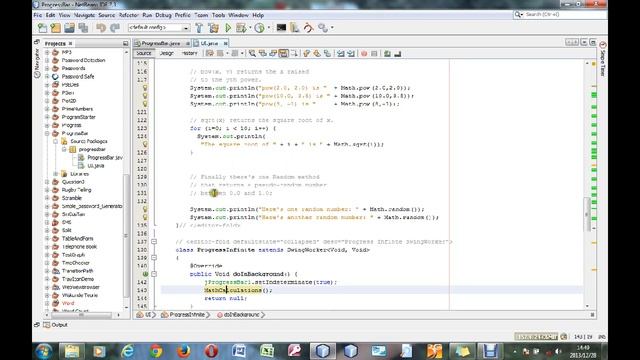Viewport: 640px width, 360px height.
Task: Click the Shift Line Right editor icon
Action: (x=351, y=53)
